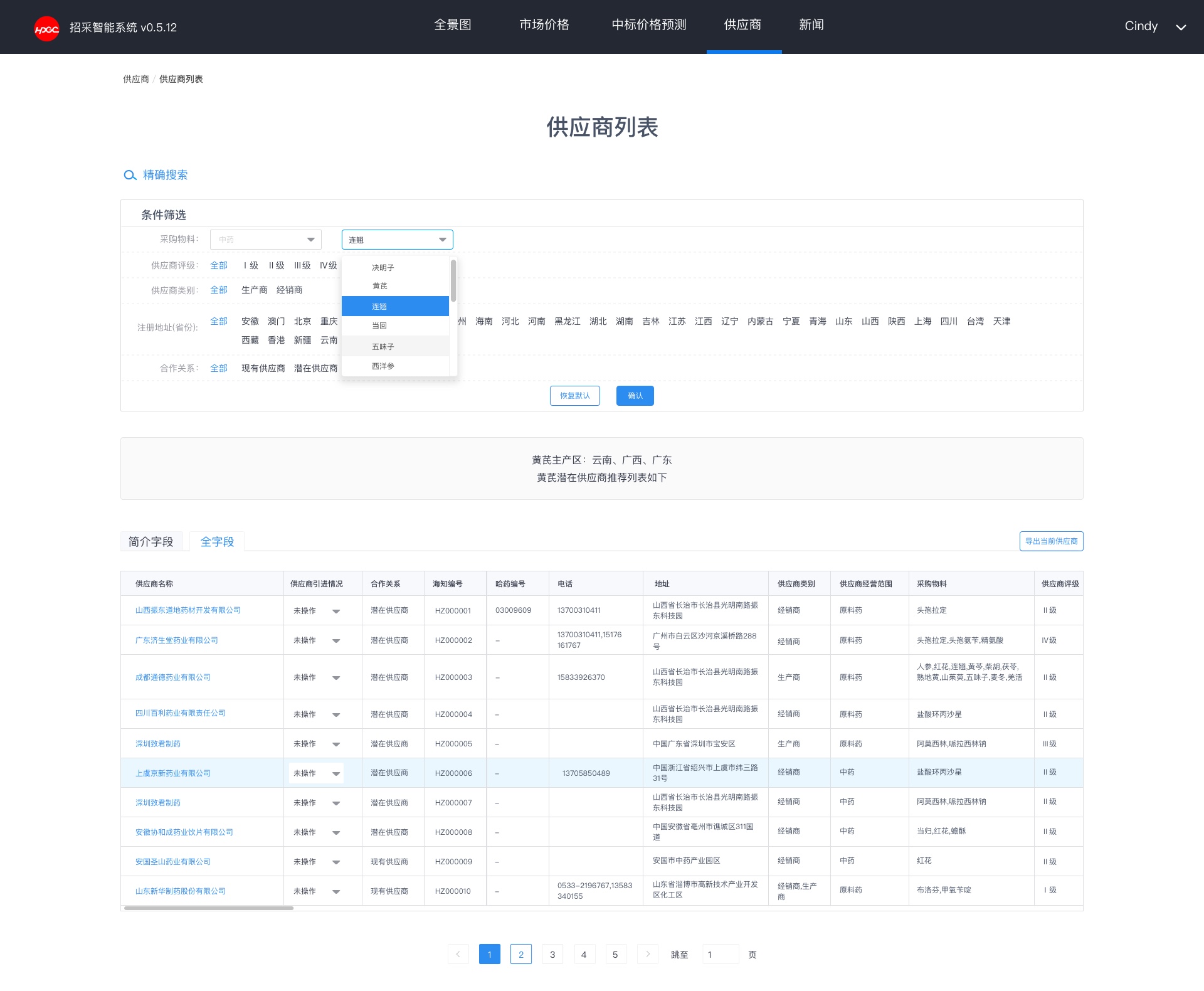
Task: Click the 导出当前供应商 export button
Action: (1052, 541)
